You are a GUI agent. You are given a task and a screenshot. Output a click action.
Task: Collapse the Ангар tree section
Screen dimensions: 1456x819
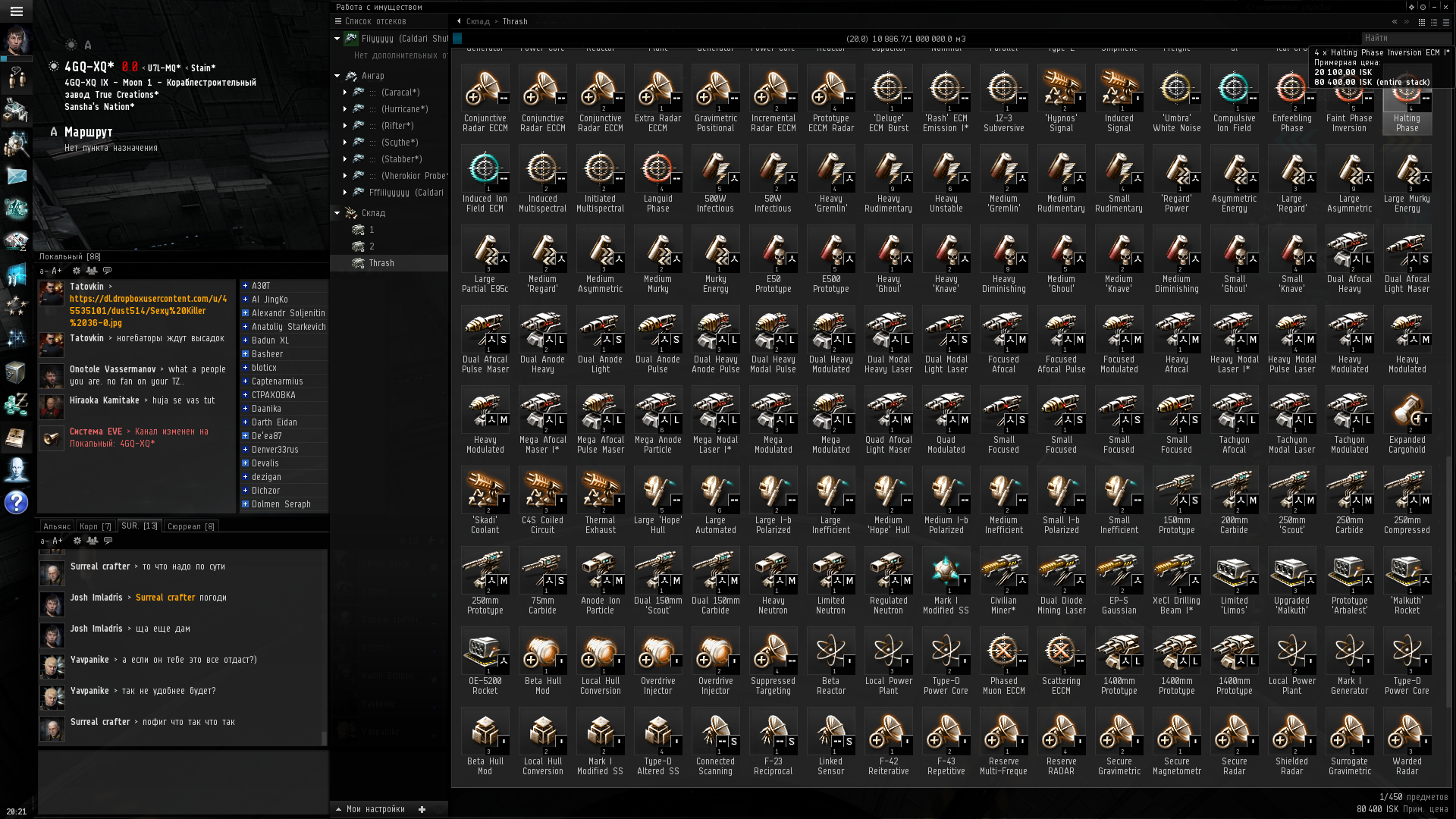(x=337, y=76)
